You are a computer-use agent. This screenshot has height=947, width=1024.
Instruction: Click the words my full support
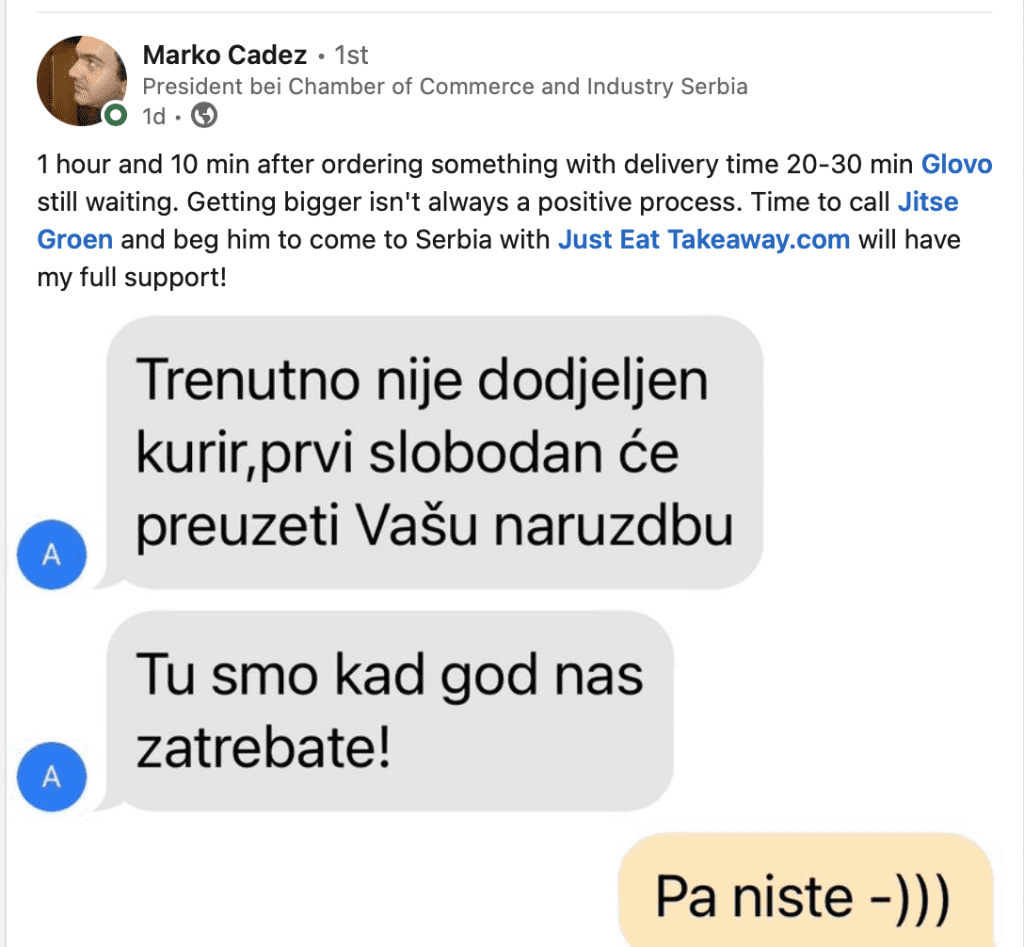(132, 278)
